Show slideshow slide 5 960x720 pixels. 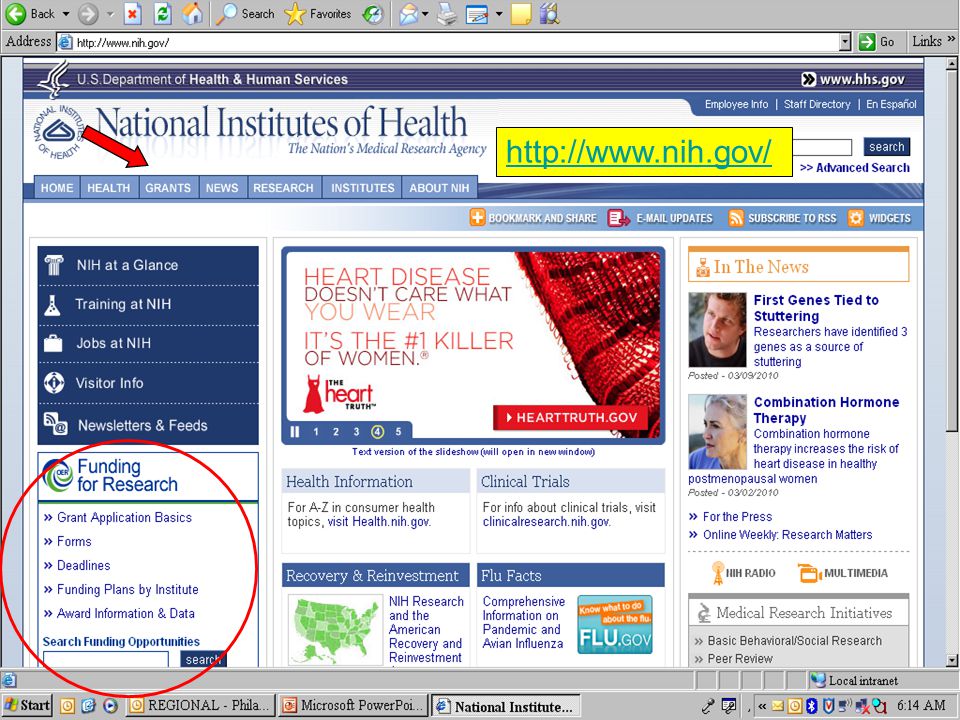point(398,432)
